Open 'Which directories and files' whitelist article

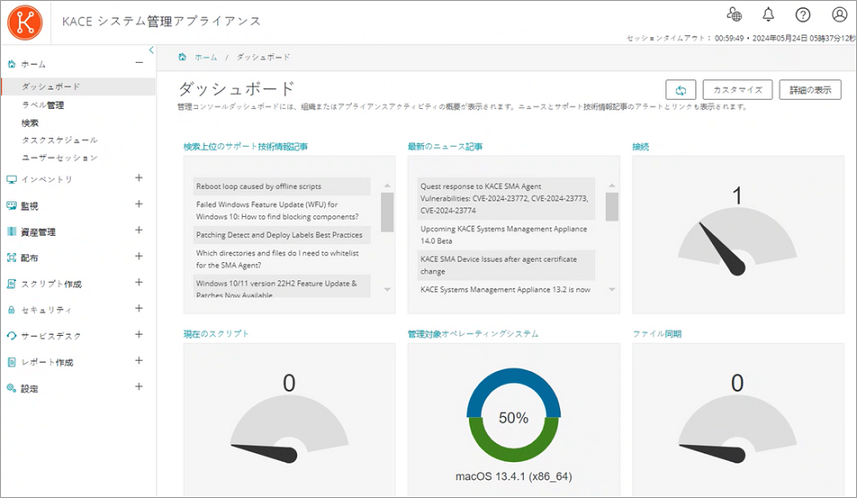pos(281,259)
